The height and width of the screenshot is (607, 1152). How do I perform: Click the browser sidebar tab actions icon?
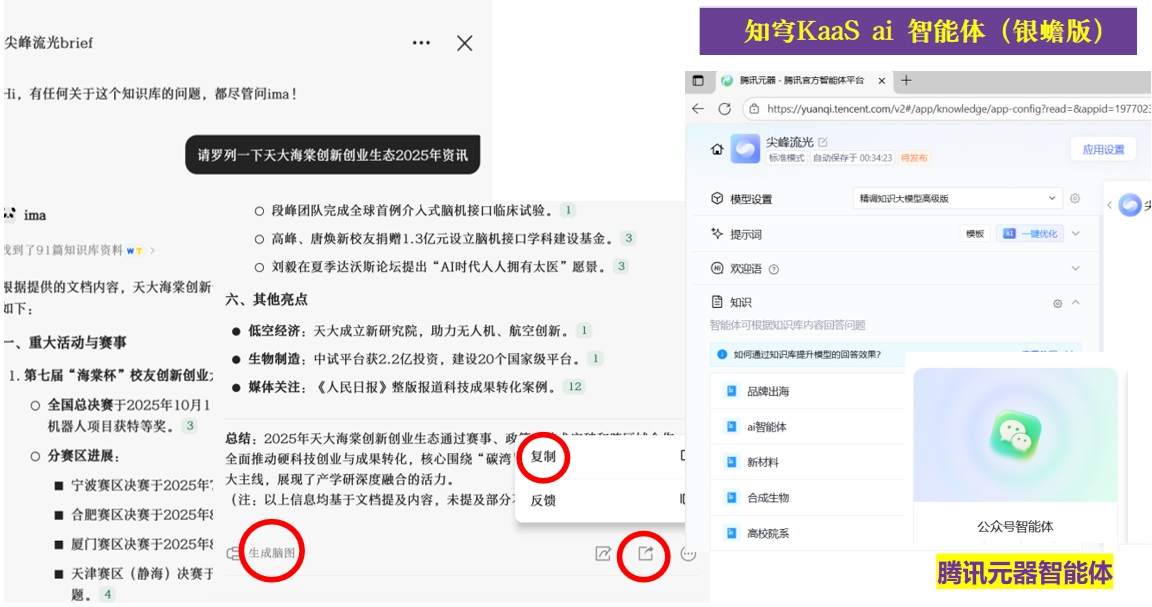[698, 81]
